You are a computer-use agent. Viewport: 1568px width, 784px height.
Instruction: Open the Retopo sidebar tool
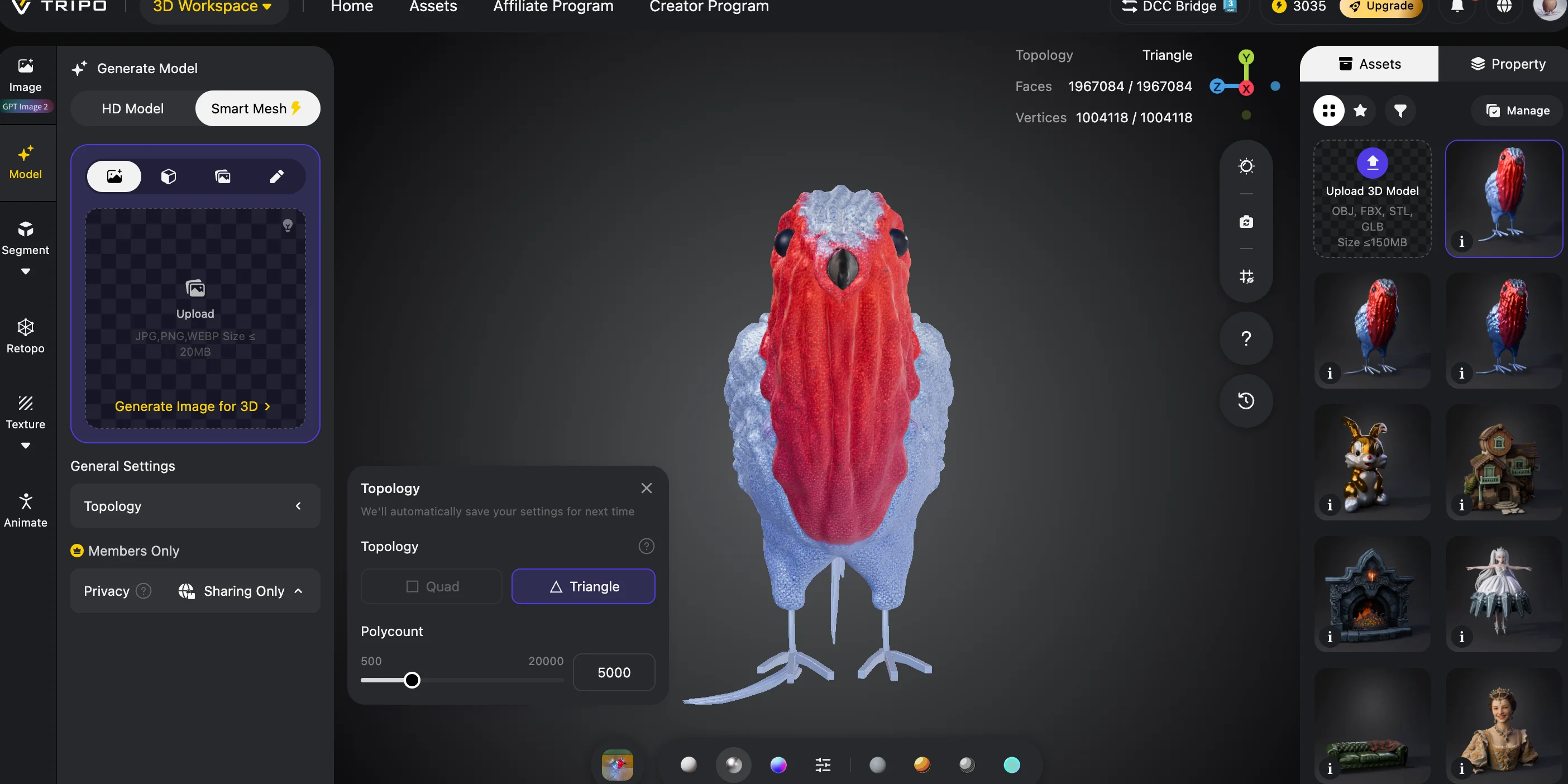point(25,336)
